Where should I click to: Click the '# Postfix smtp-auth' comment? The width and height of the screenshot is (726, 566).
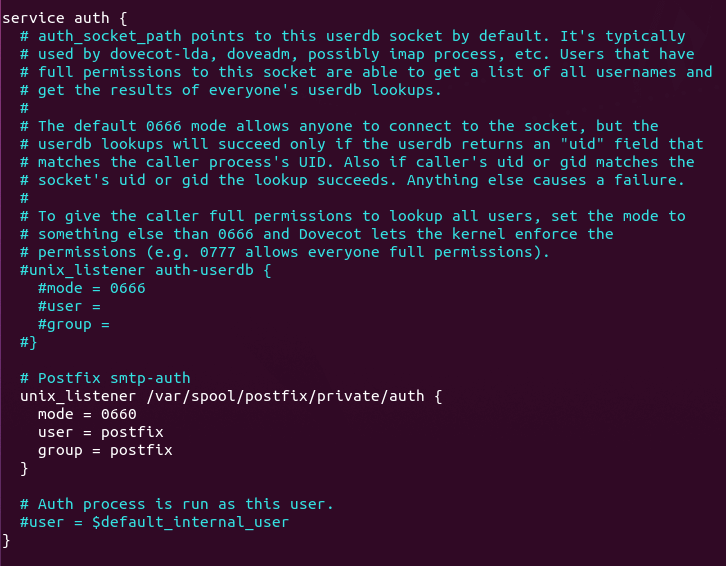[105, 378]
